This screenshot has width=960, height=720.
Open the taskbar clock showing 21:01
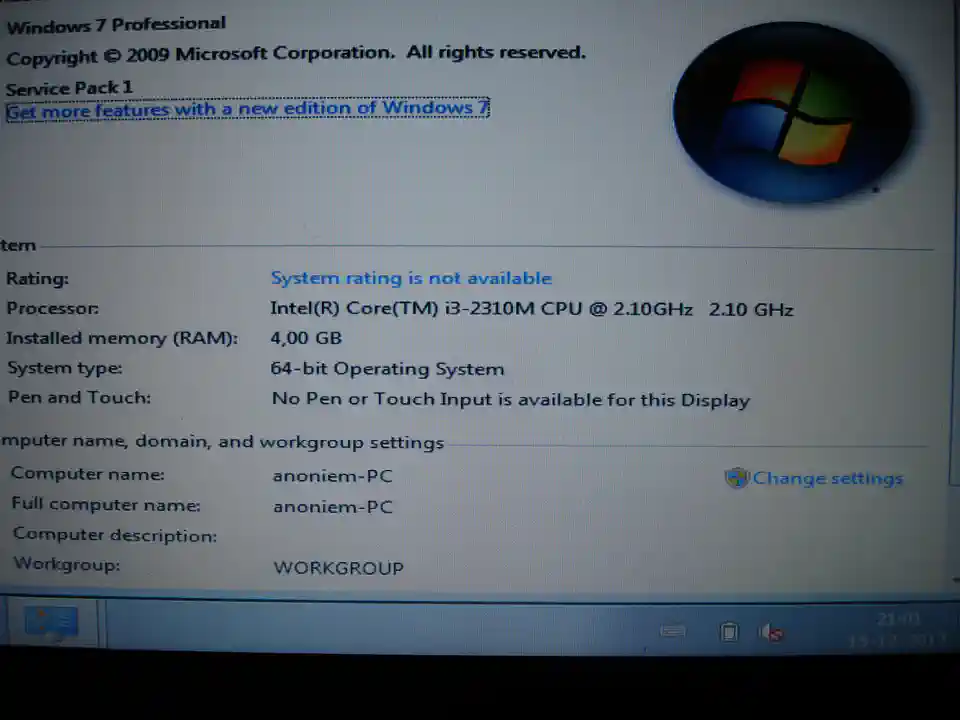898,630
